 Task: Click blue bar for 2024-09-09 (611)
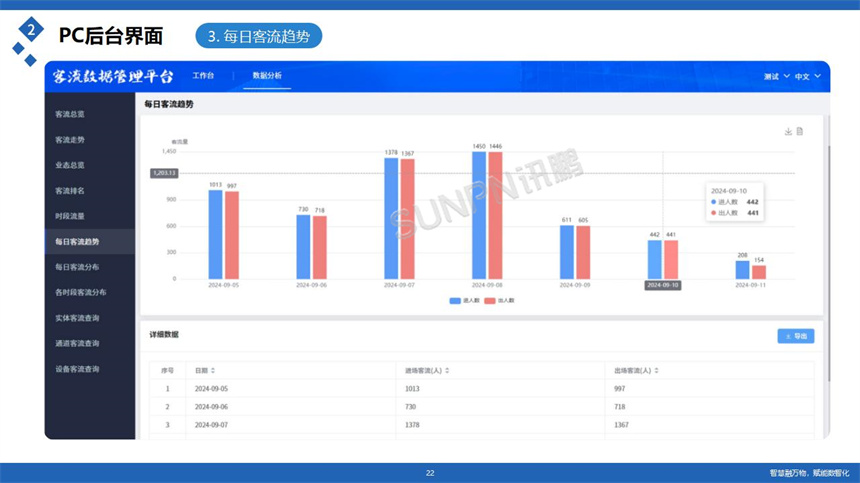pyautogui.click(x=567, y=252)
